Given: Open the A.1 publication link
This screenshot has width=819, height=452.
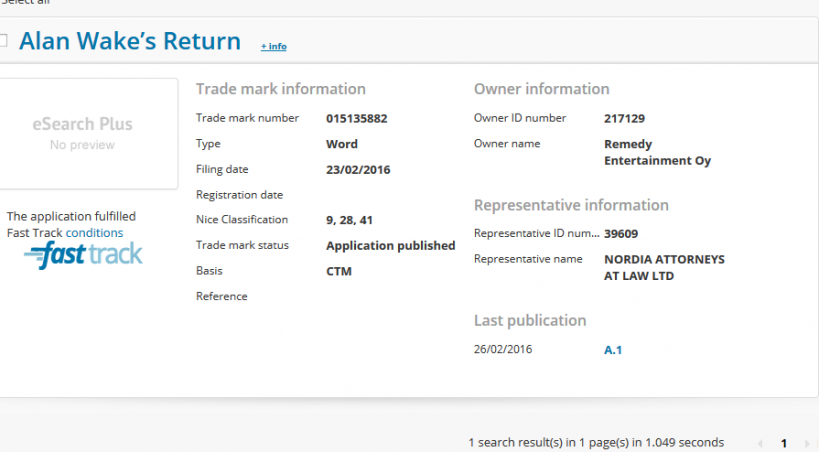Looking at the screenshot, I should tap(613, 349).
